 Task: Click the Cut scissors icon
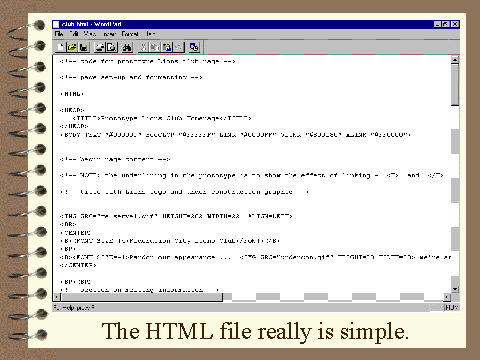click(144, 47)
